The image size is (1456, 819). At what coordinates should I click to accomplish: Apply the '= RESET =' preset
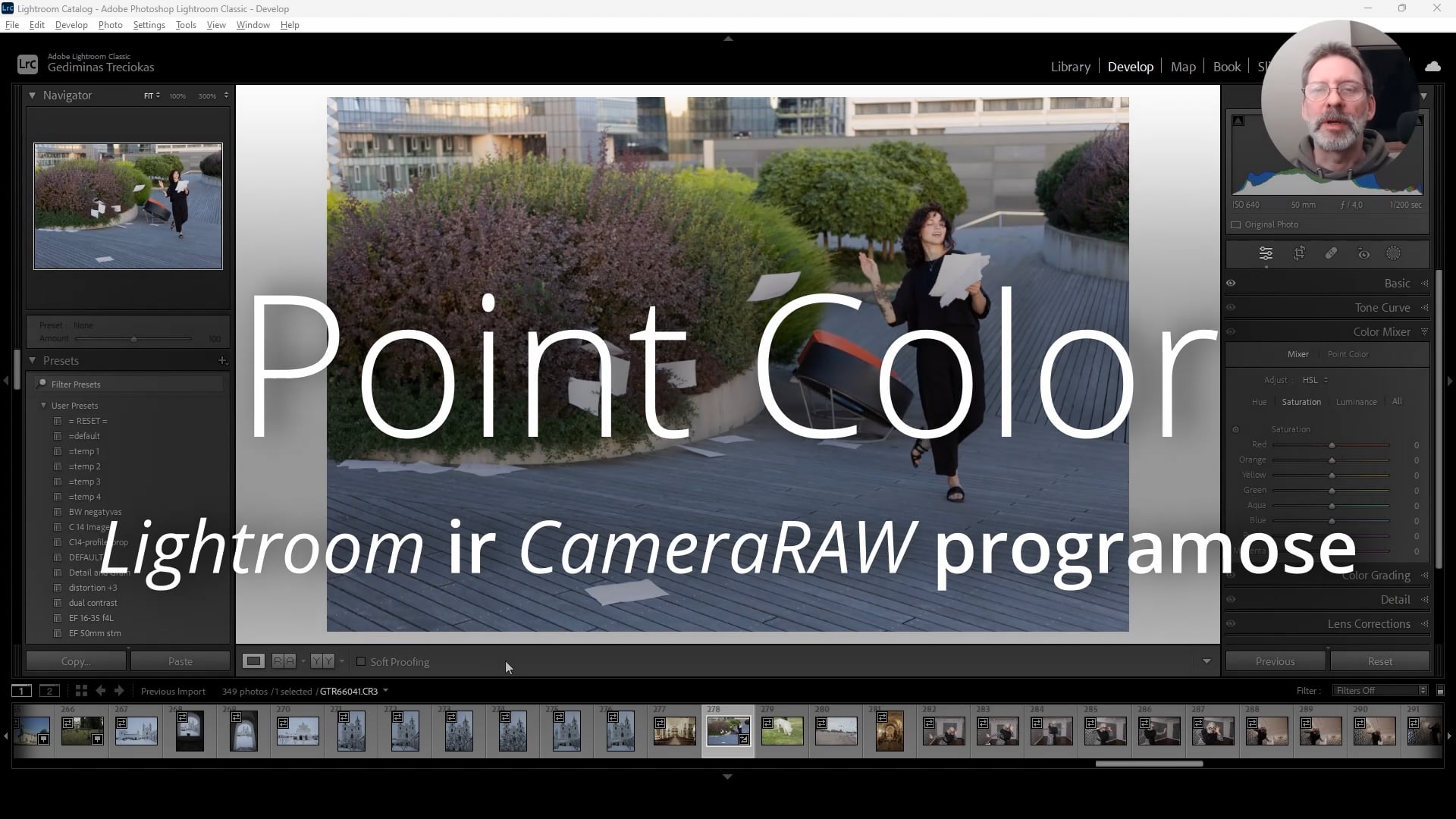(x=88, y=421)
